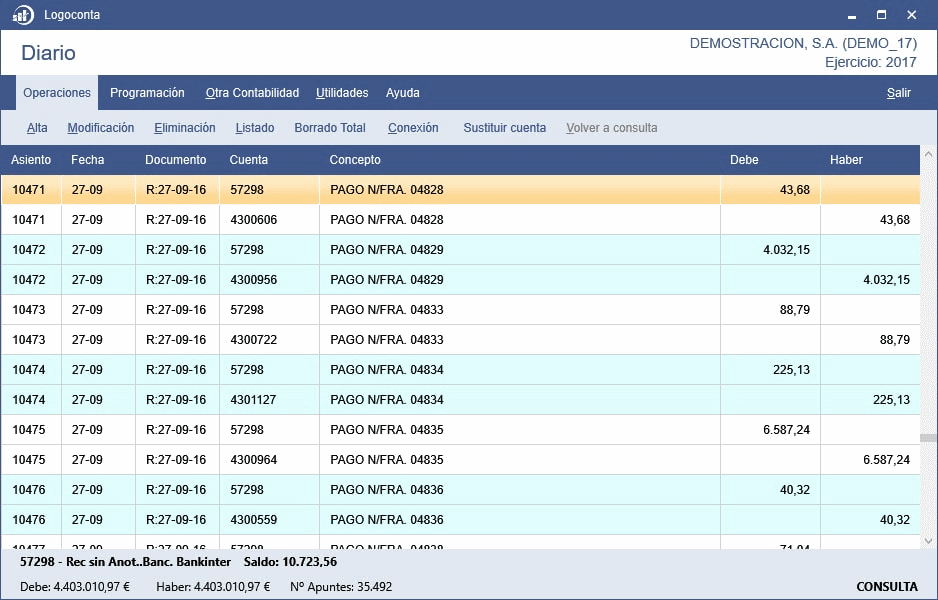Maximize the Logoconta window
The height and width of the screenshot is (600, 938).
[x=881, y=15]
